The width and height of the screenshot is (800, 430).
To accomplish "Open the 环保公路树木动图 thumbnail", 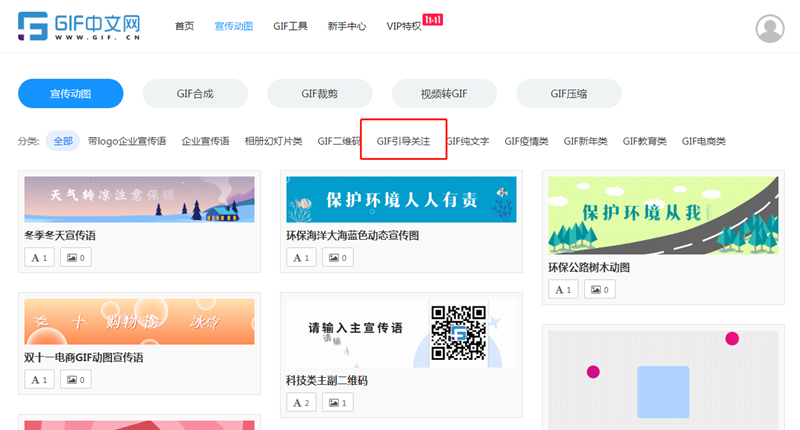I will (x=662, y=215).
